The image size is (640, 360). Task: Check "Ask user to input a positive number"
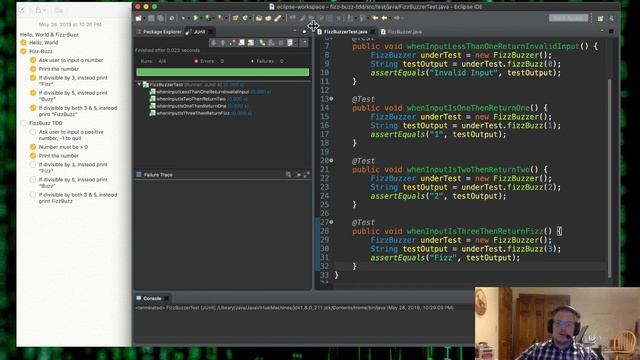coord(33,132)
